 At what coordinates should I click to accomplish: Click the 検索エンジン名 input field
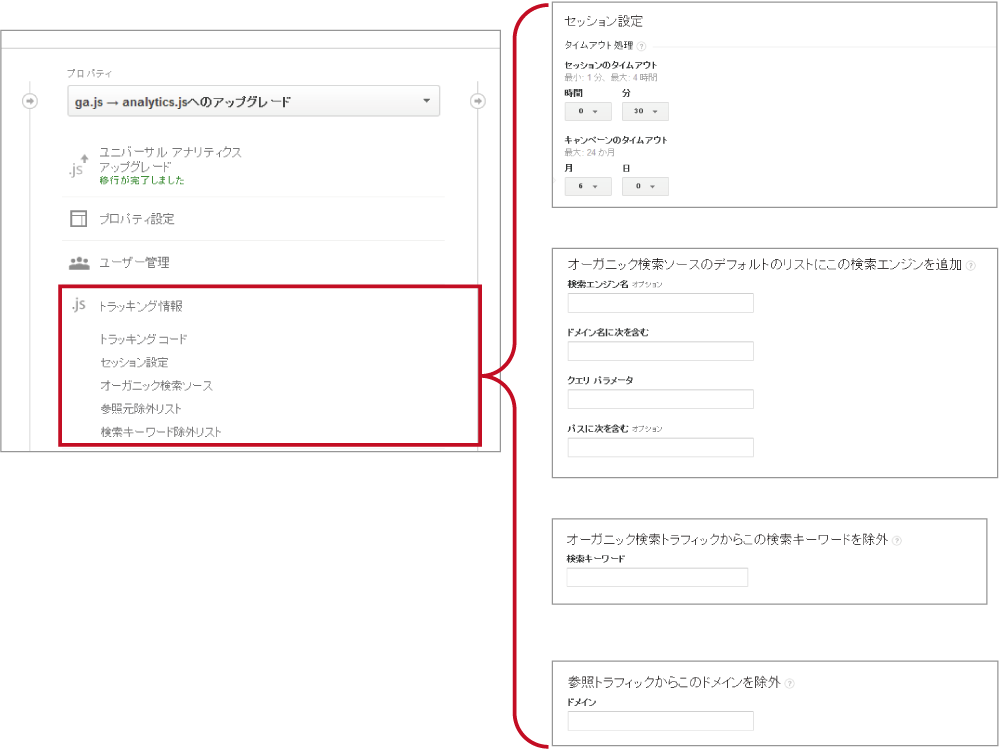660,303
